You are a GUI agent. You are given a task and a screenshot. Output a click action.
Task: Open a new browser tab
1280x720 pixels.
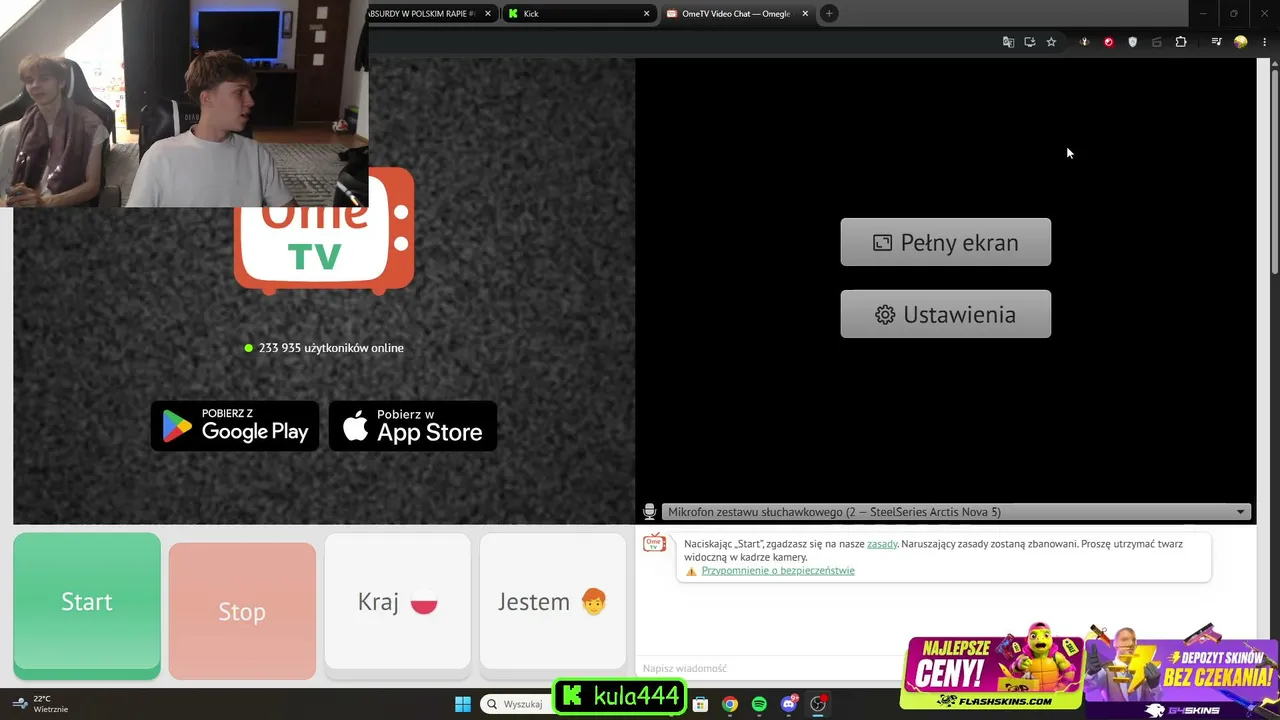[829, 13]
